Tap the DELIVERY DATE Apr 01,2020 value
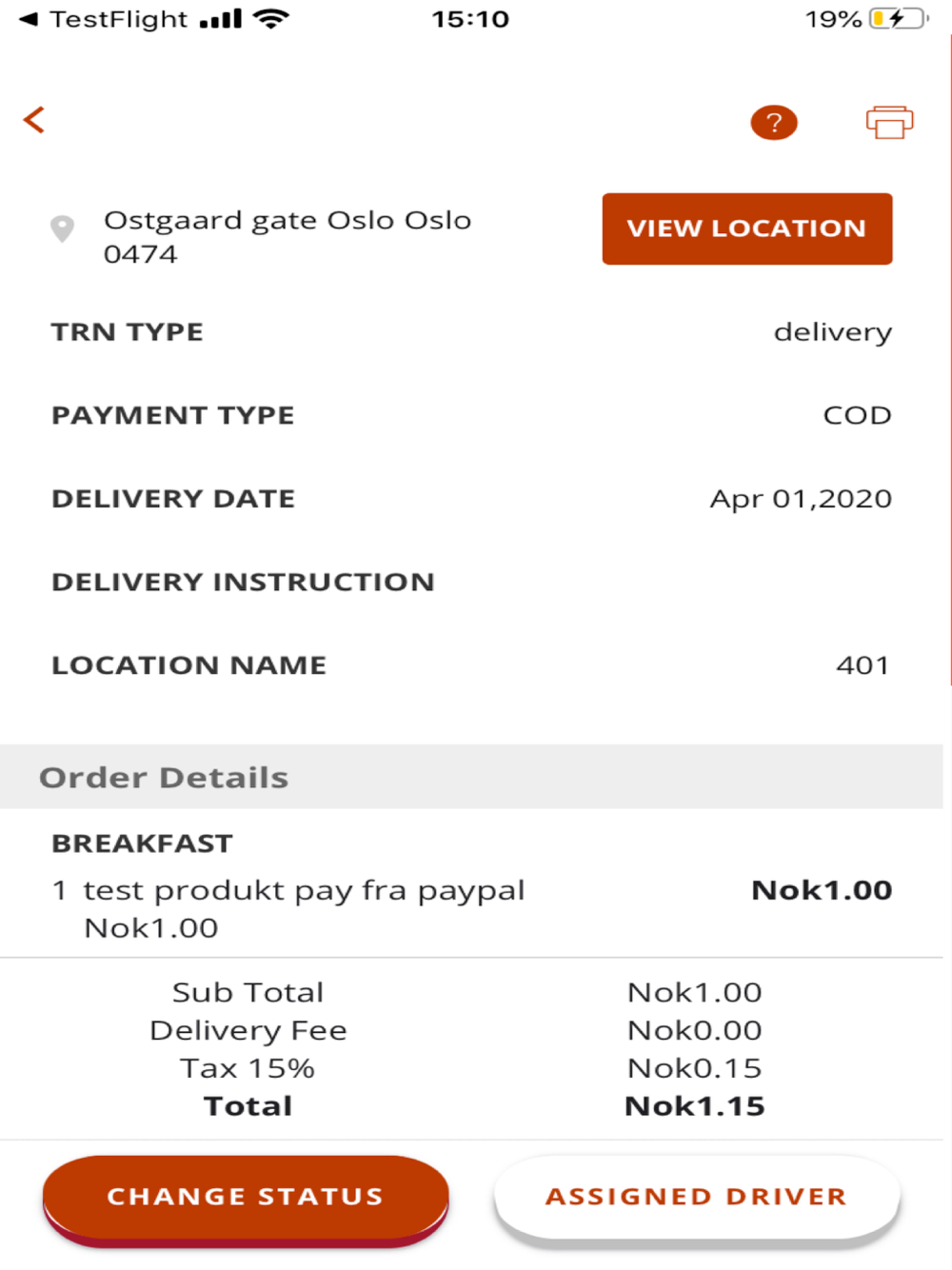Screen dimensions: 952x1270 [800, 499]
